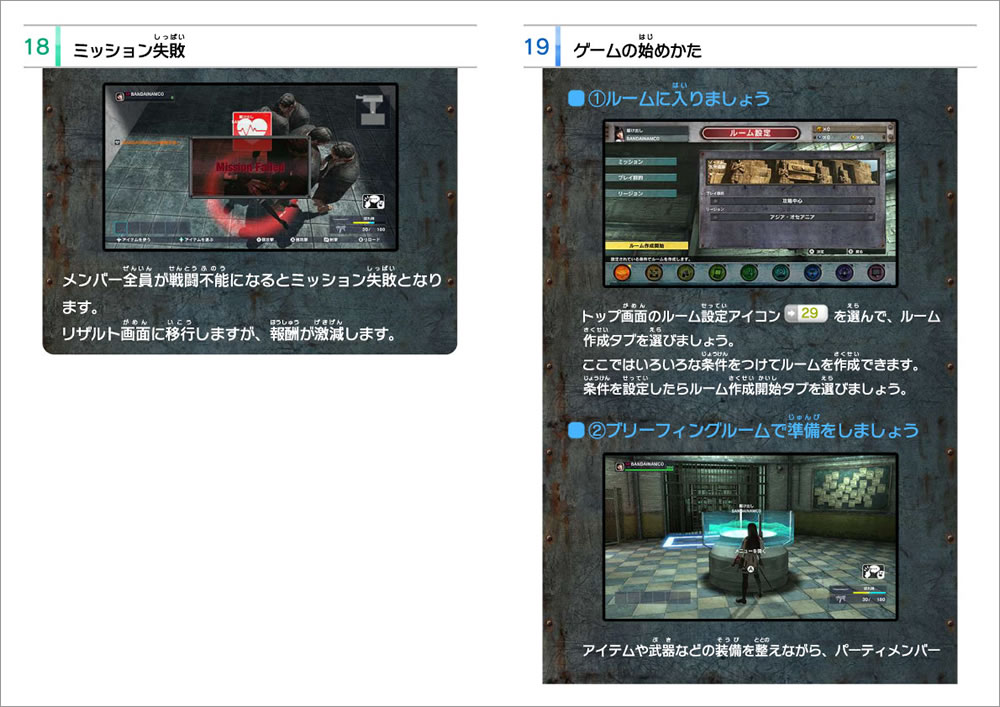This screenshot has width=1000, height=707.
Task: Click the BANDAINAMCO name in the room settings screenshot
Action: click(643, 138)
